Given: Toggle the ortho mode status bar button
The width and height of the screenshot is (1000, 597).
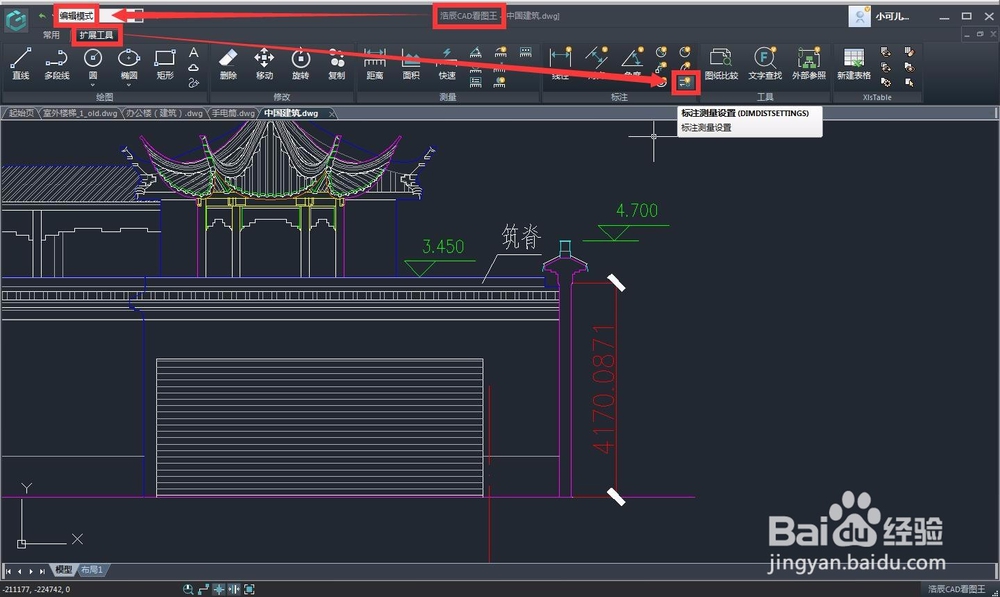Looking at the screenshot, I should click(234, 589).
